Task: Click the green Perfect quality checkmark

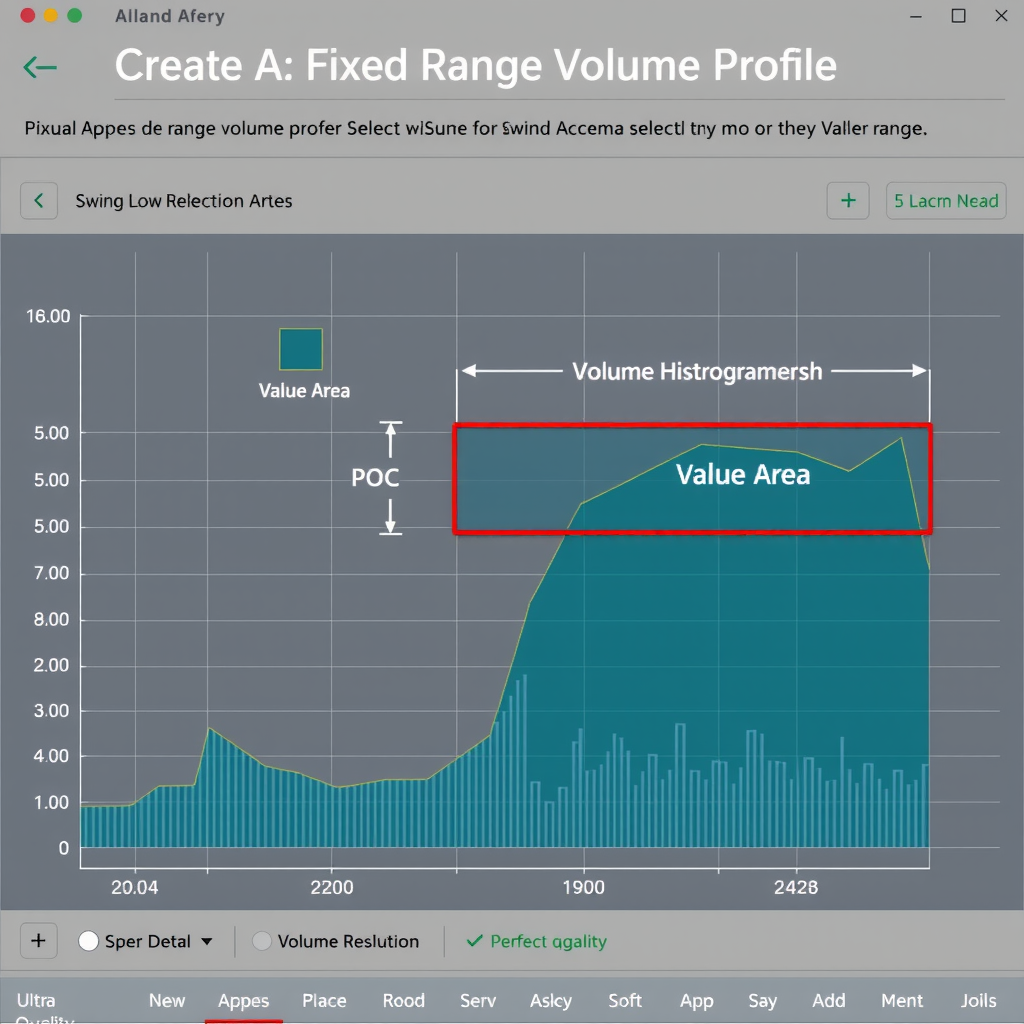Action: (475, 941)
